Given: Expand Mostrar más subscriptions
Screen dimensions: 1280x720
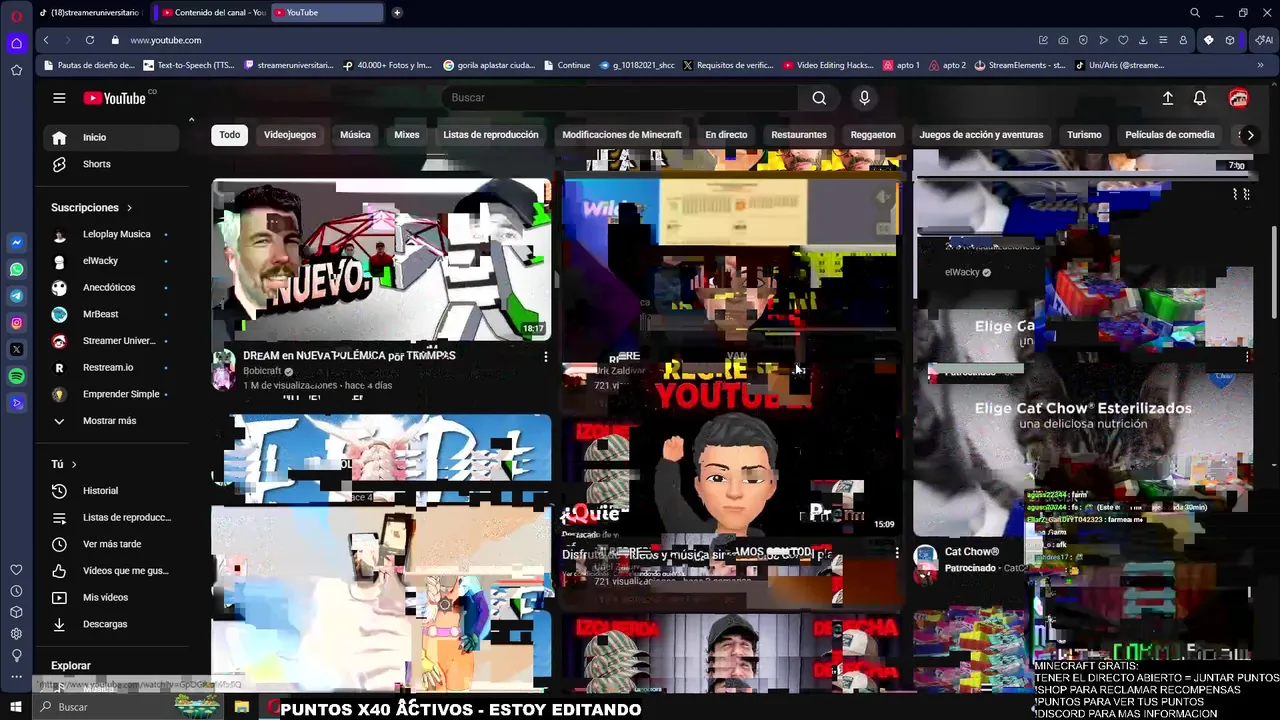Looking at the screenshot, I should (x=111, y=421).
